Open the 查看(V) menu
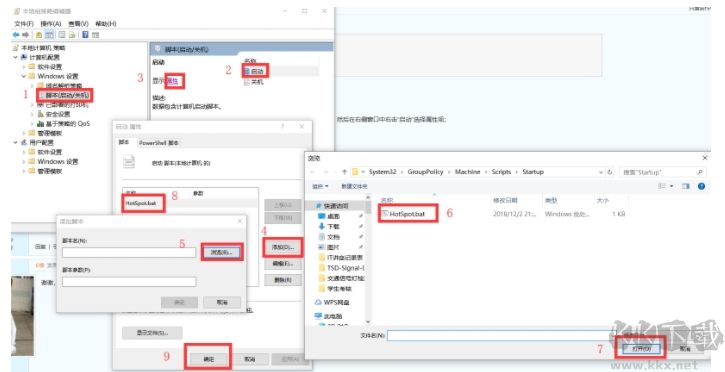 pos(79,24)
